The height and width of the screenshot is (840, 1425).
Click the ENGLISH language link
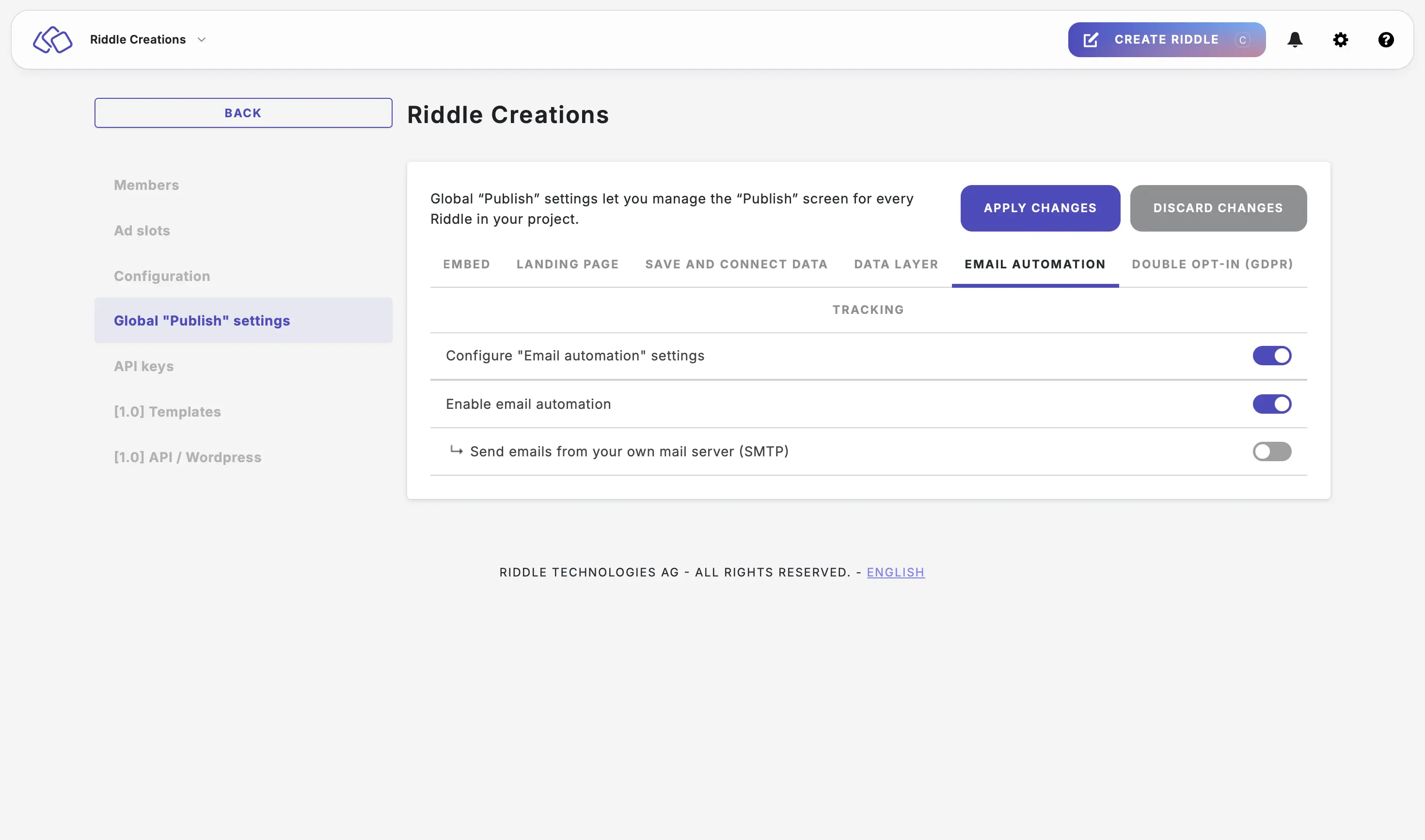point(895,572)
